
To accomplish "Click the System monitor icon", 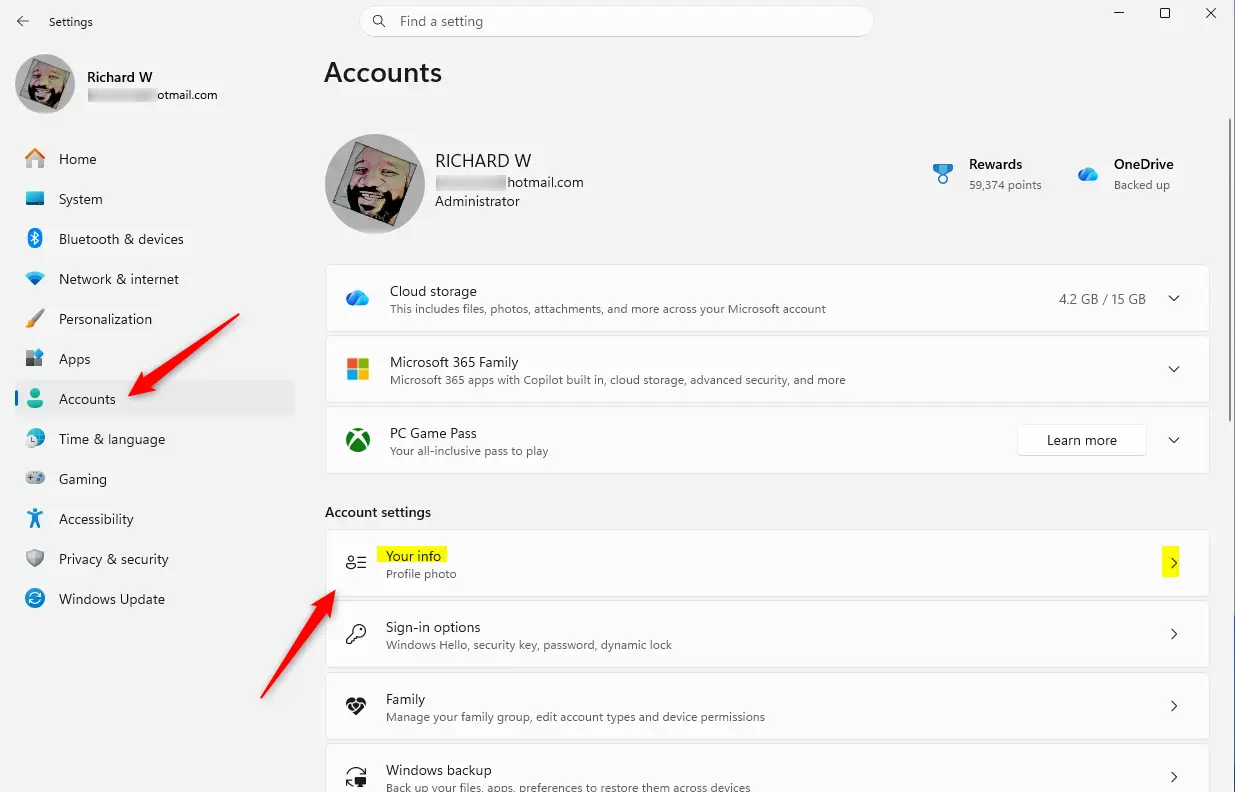I will click(35, 199).
